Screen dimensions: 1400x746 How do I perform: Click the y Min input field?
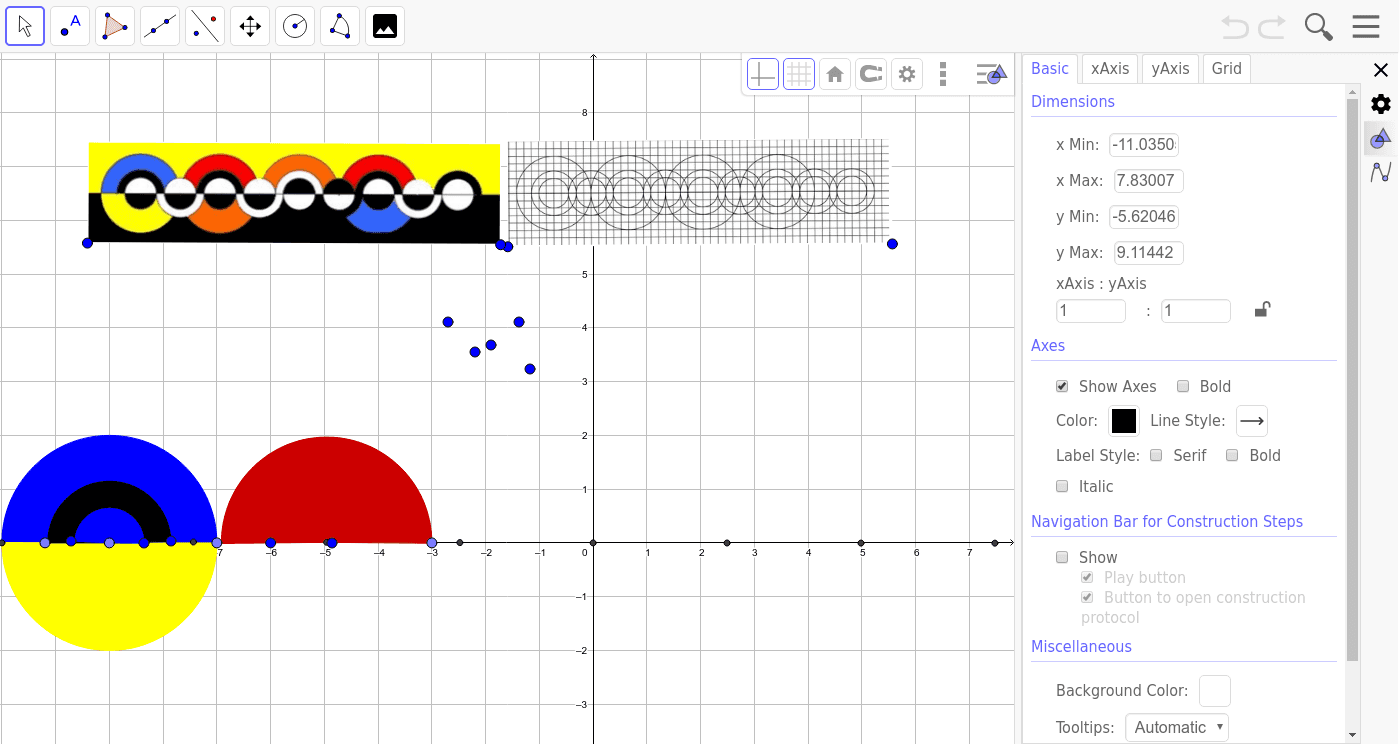[x=1144, y=217]
